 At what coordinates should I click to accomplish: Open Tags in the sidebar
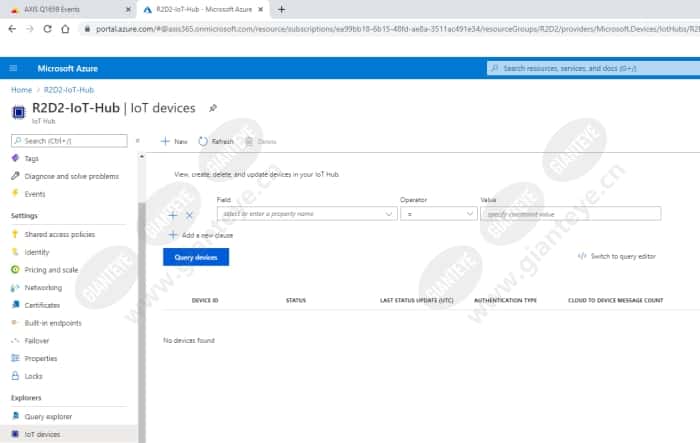[x=32, y=159]
